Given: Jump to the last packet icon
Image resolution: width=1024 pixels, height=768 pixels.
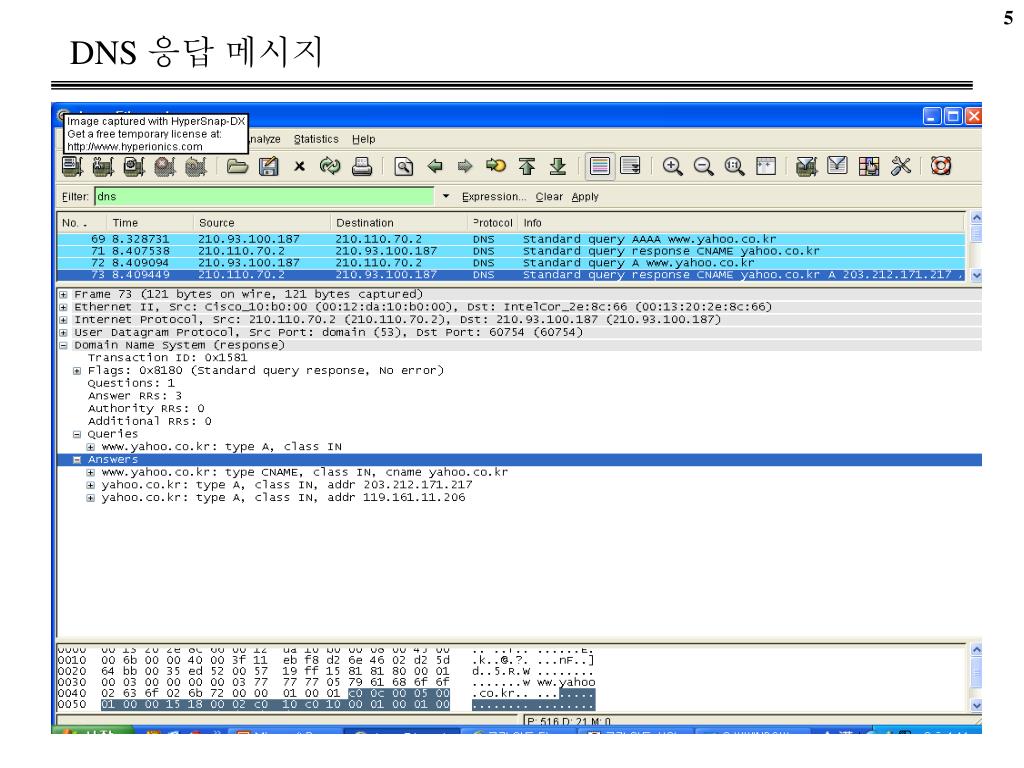Looking at the screenshot, I should click(557, 167).
